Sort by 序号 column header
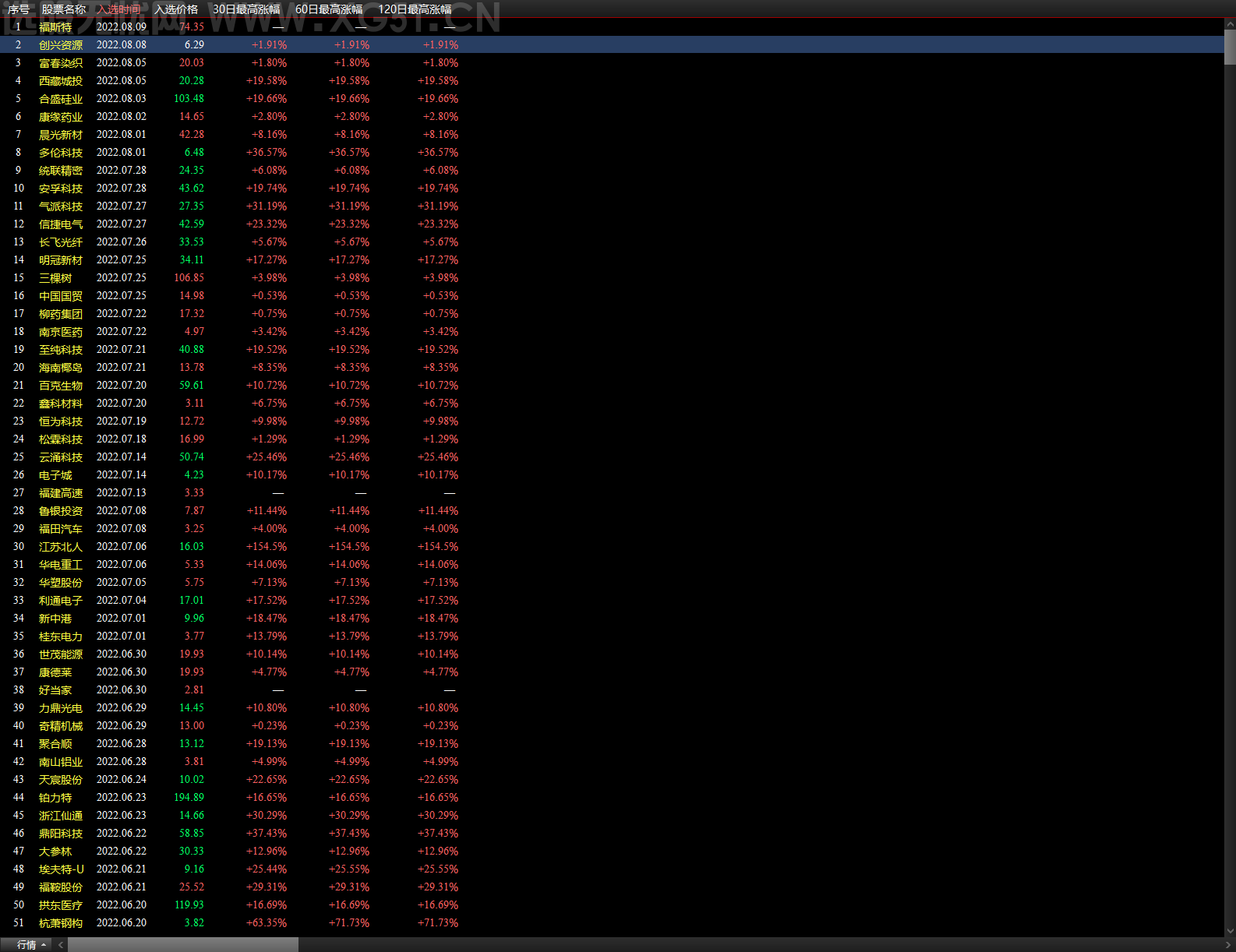Screen dimensions: 1236x952 click(x=18, y=9)
